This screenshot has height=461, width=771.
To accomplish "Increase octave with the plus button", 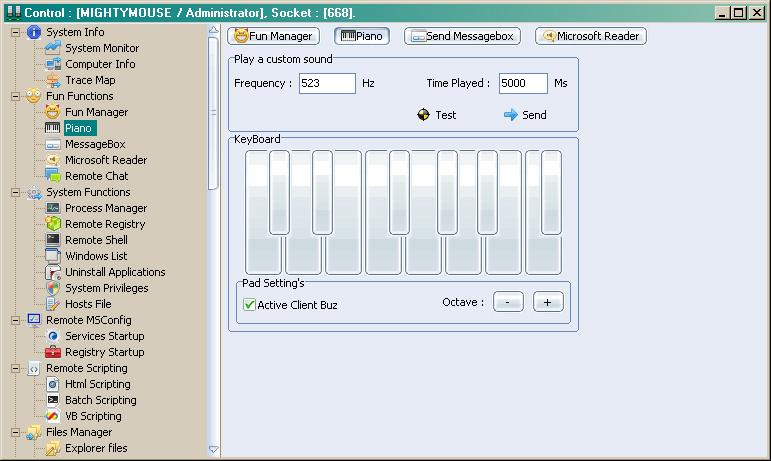I will tap(548, 302).
